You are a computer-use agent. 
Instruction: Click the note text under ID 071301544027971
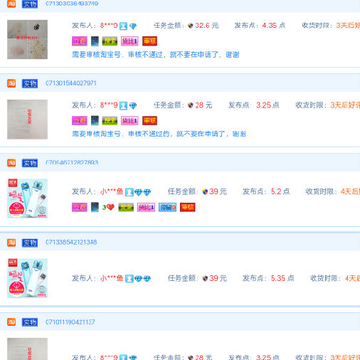click(x=159, y=134)
